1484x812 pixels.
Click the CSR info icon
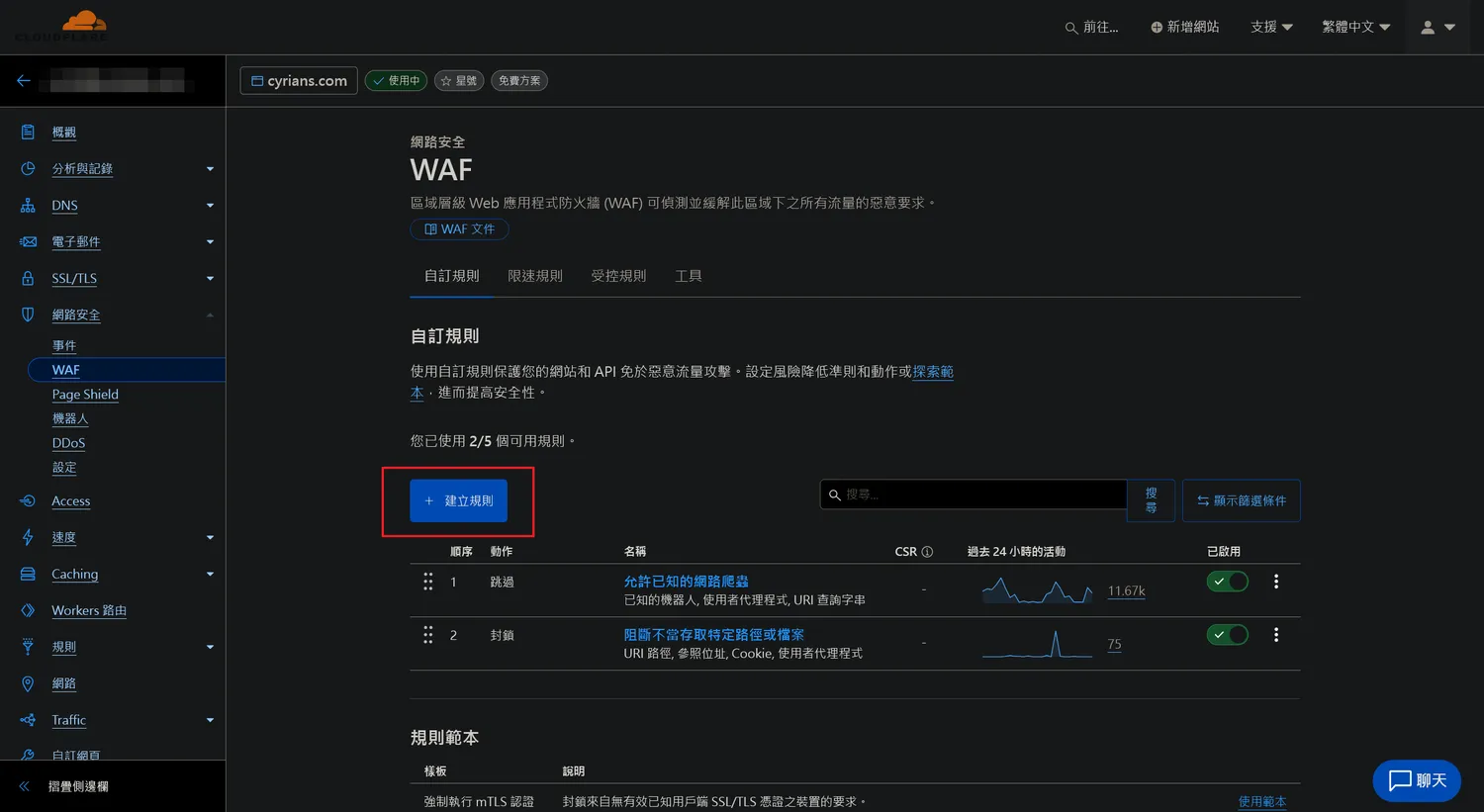(x=927, y=552)
